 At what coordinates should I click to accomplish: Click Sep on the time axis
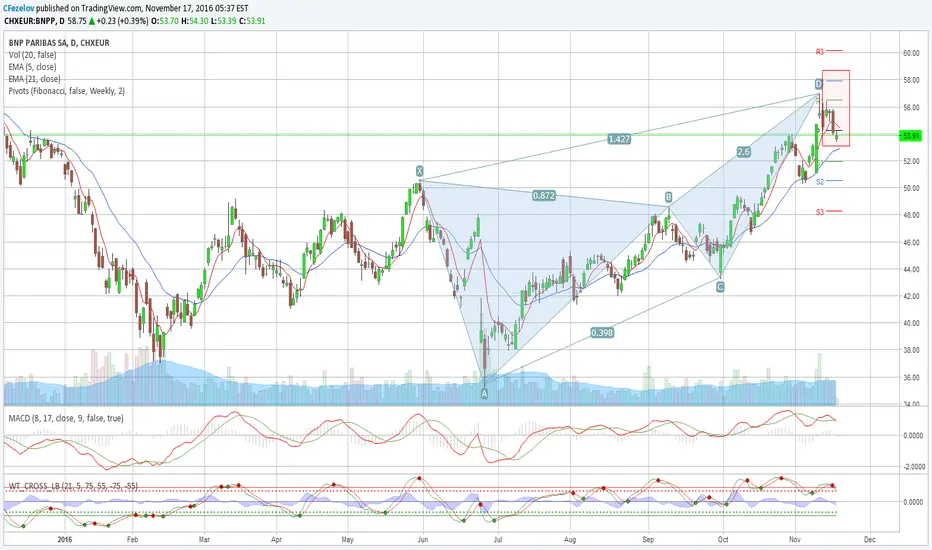648,540
